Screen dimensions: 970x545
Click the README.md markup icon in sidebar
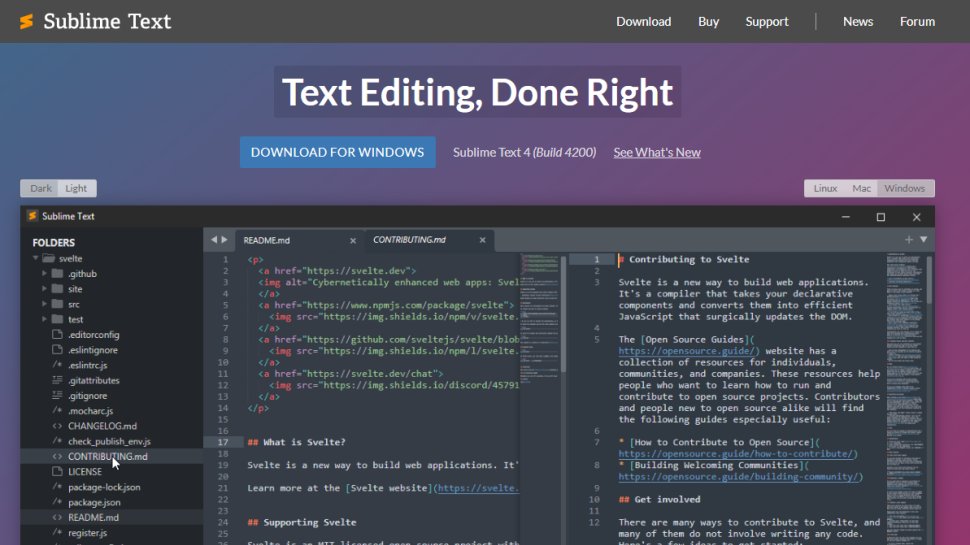(58, 517)
